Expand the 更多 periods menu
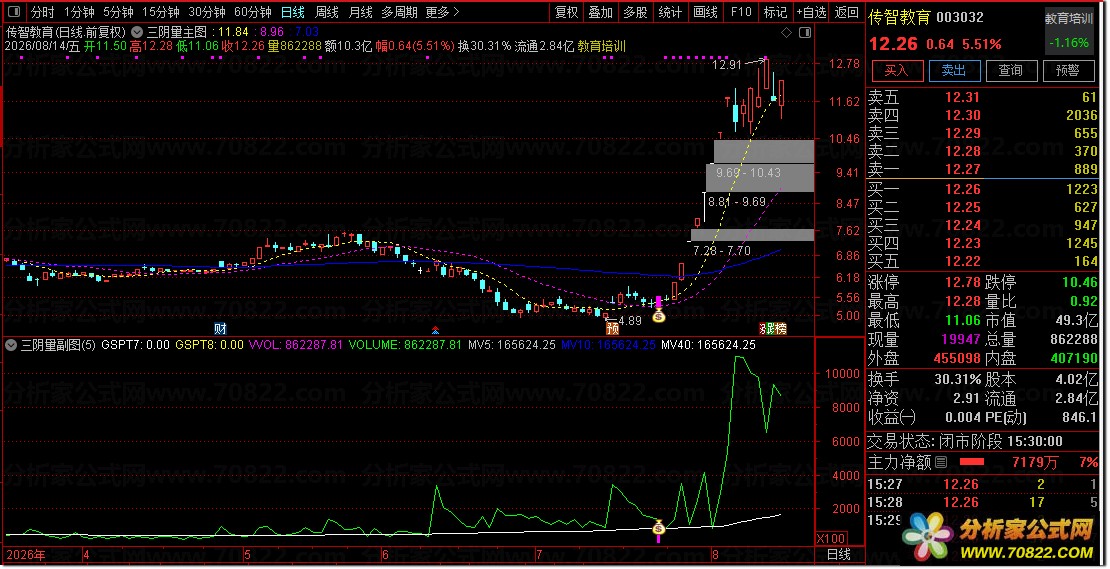 tap(442, 12)
